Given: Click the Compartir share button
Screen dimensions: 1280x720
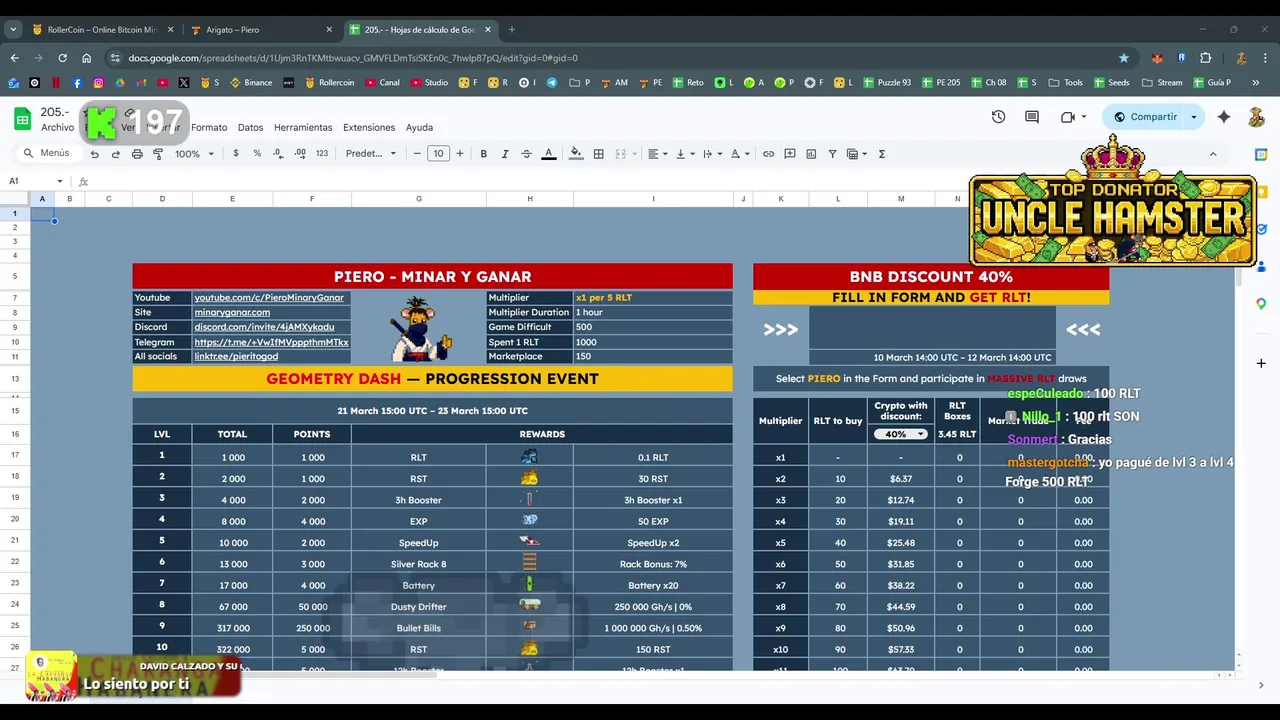Looking at the screenshot, I should tap(1145, 117).
